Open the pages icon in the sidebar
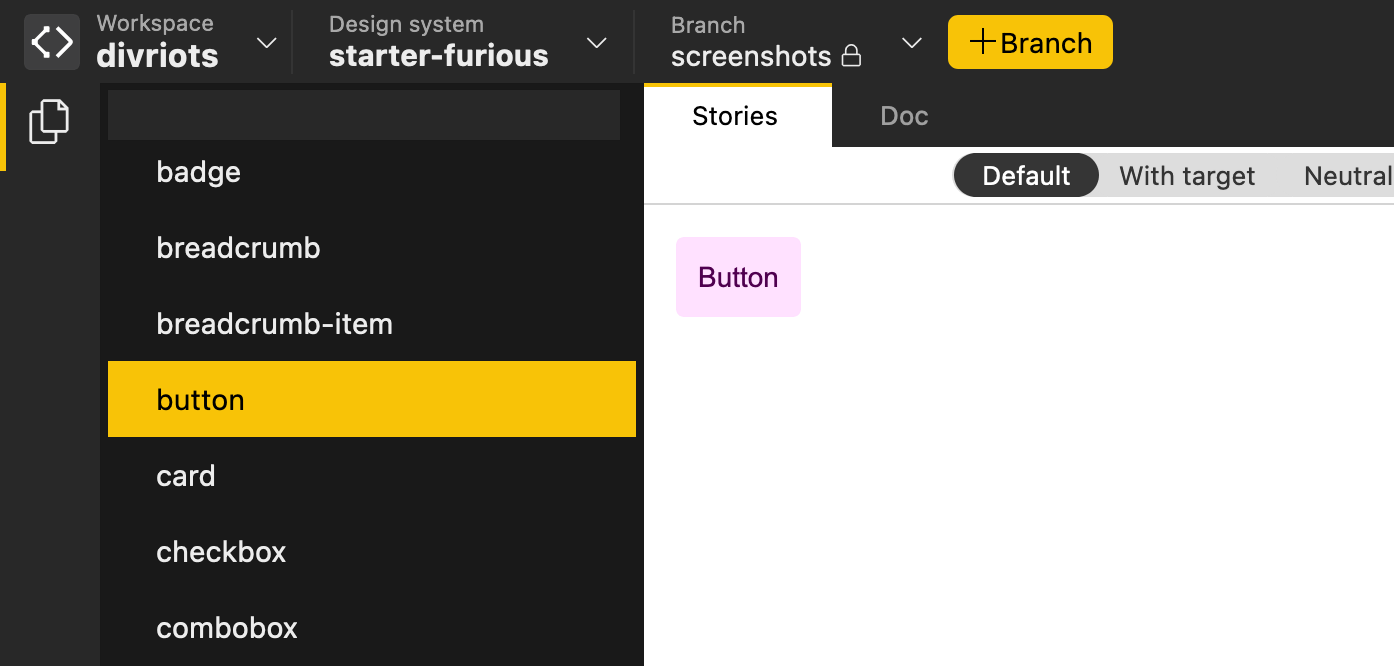This screenshot has width=1394, height=666. click(49, 122)
